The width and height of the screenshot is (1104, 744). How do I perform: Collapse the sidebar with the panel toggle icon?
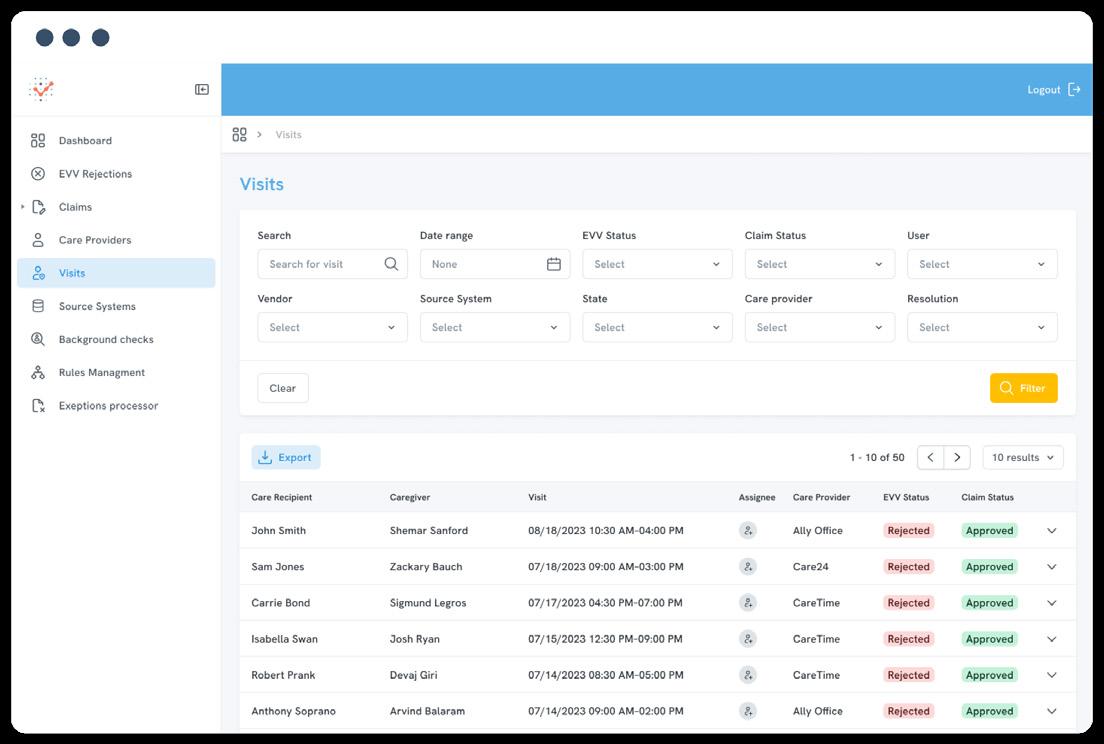coord(202,89)
